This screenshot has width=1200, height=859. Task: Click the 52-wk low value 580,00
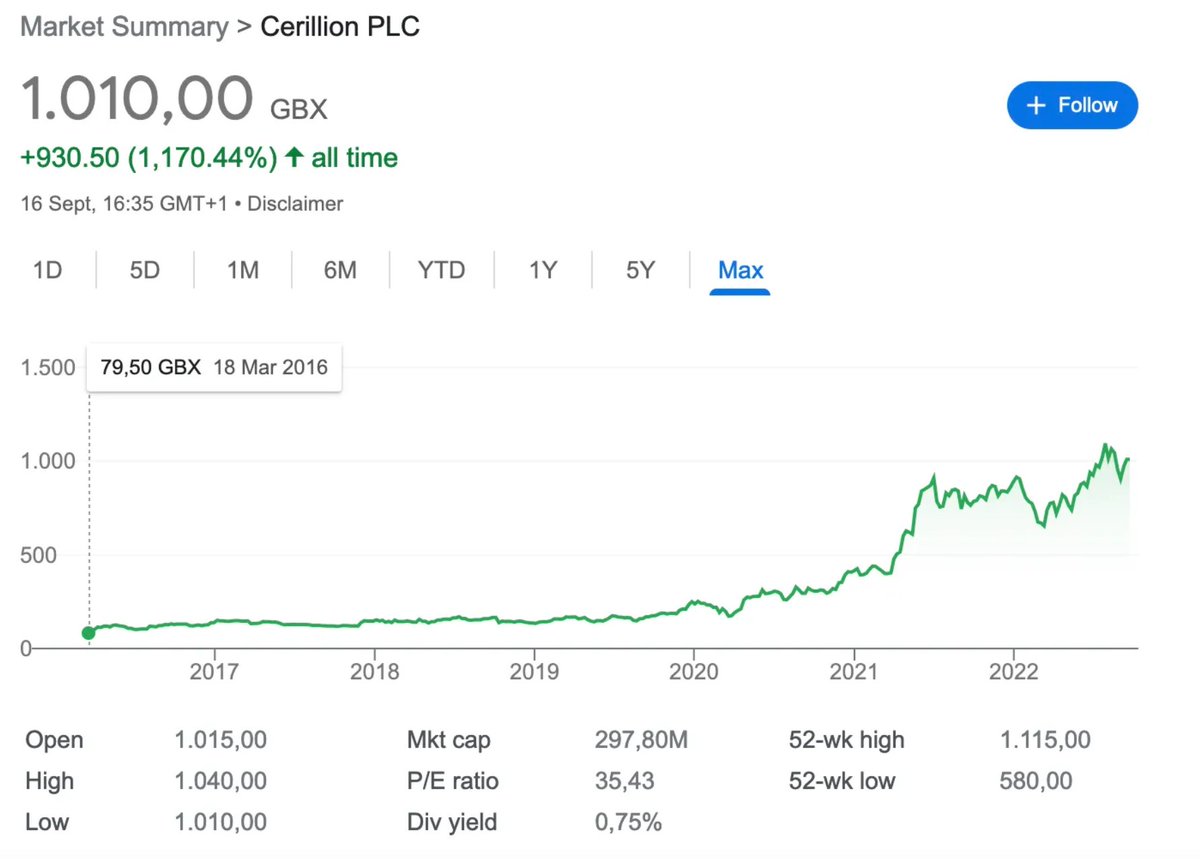tap(1036, 781)
